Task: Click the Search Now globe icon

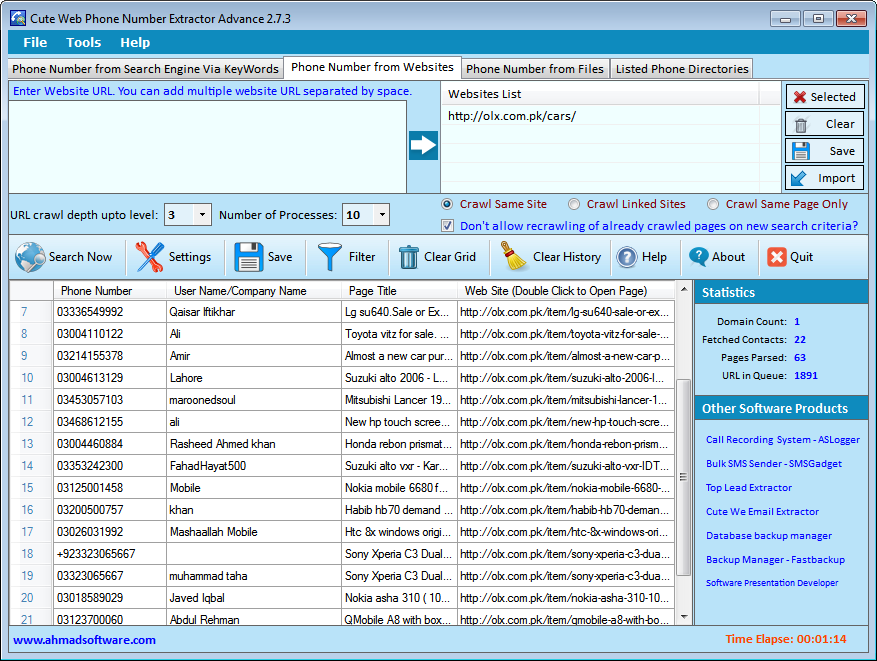Action: coord(30,257)
